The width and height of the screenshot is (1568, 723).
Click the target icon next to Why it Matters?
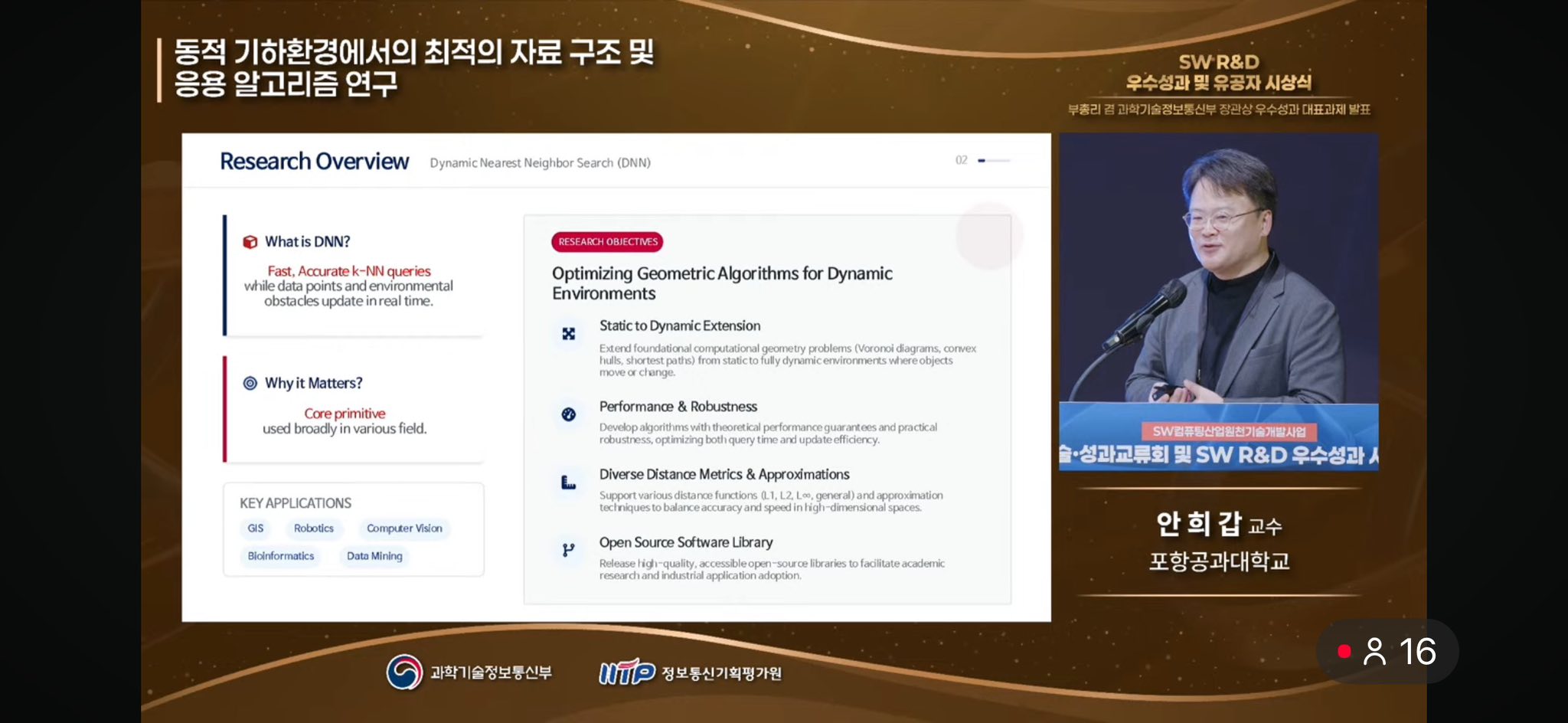click(x=250, y=383)
